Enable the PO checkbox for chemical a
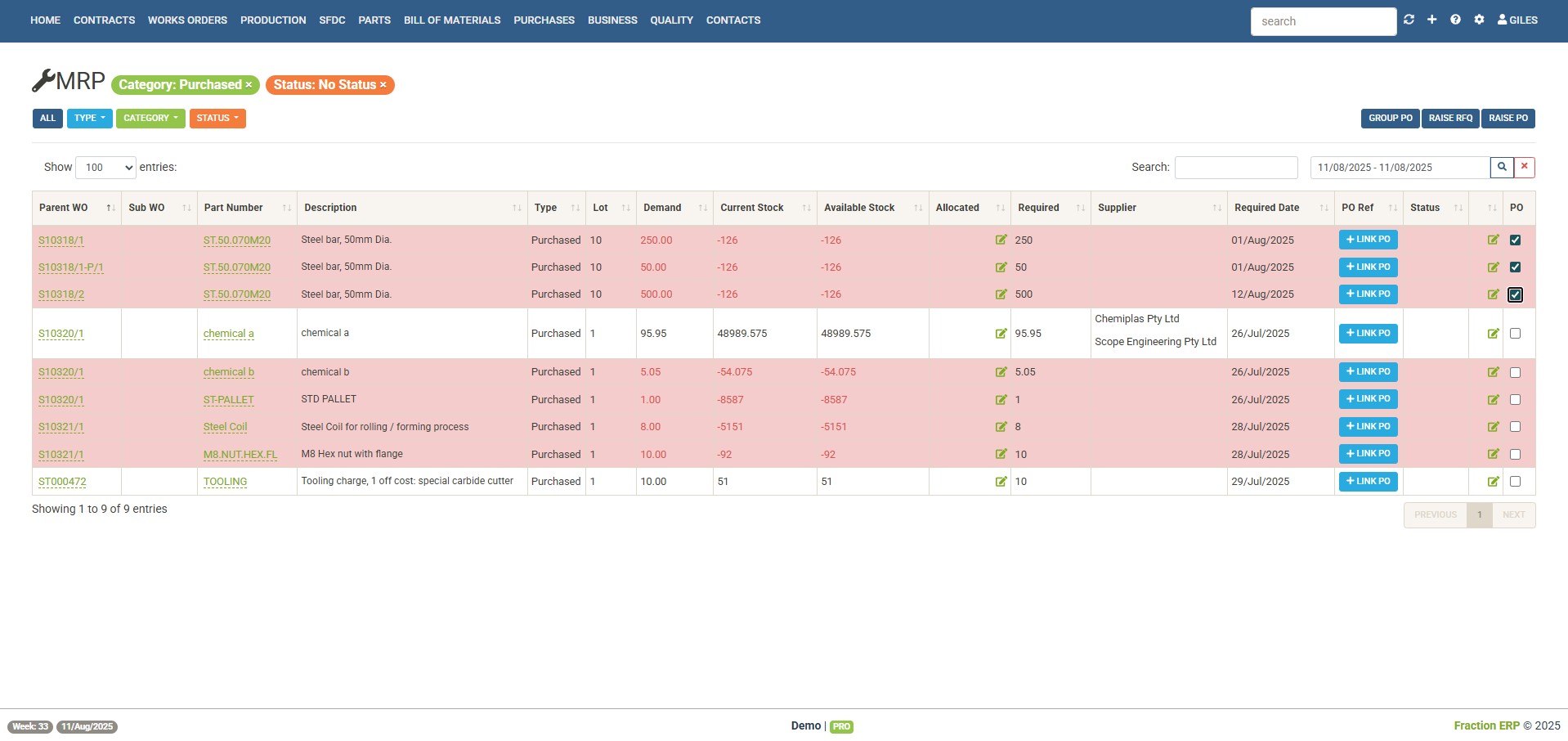The image size is (1568, 741). point(1516,333)
